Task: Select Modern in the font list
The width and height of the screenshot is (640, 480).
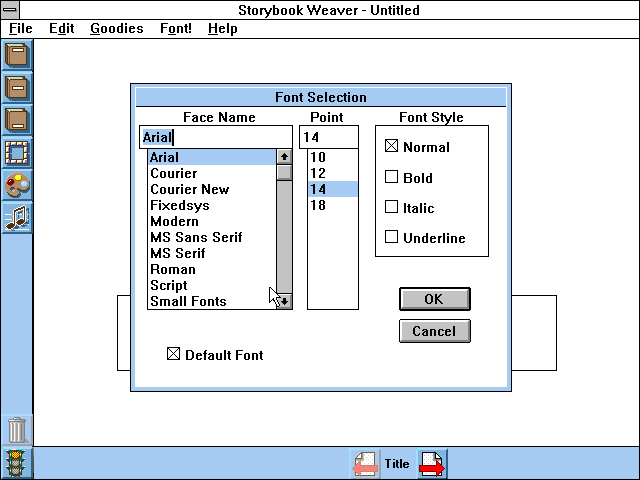Action: (x=211, y=221)
